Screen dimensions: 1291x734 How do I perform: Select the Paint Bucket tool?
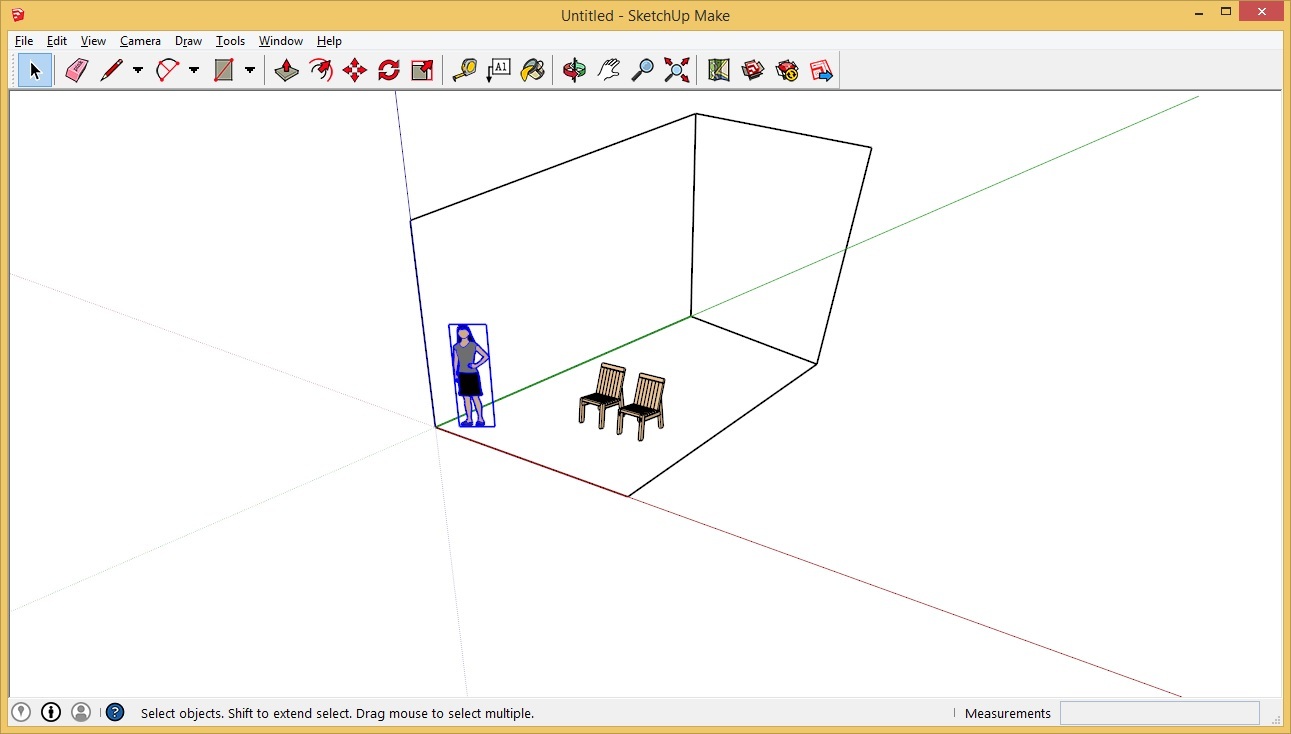click(533, 70)
